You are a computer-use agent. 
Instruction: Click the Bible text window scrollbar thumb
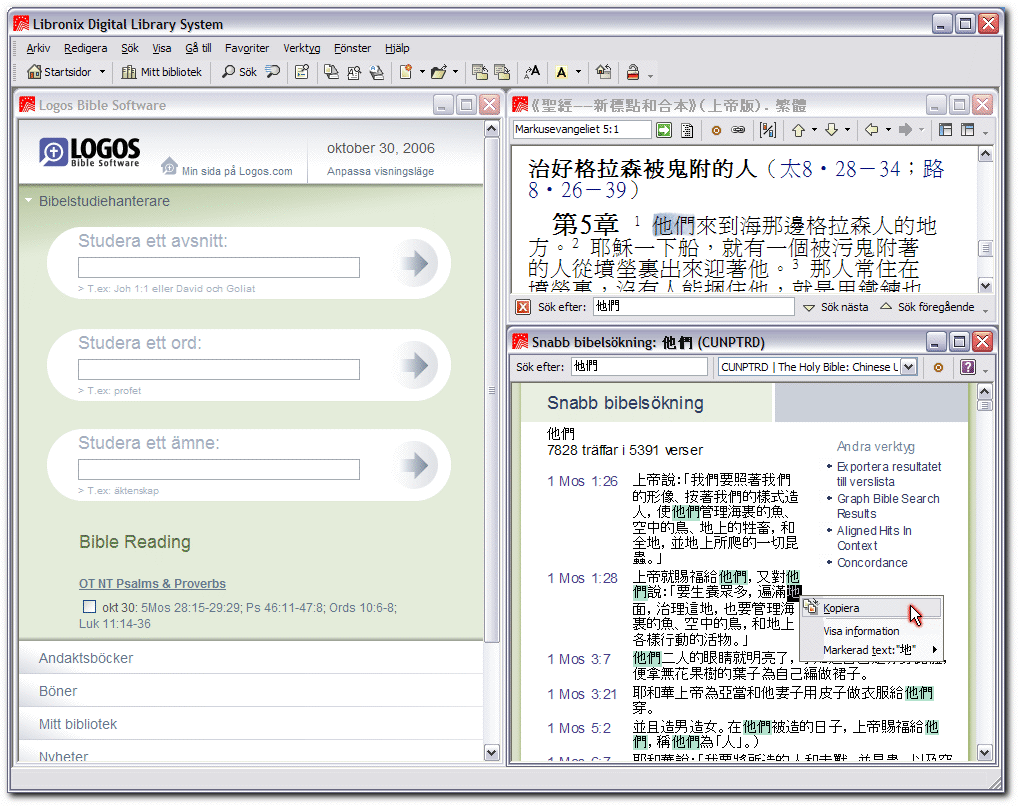click(x=986, y=248)
